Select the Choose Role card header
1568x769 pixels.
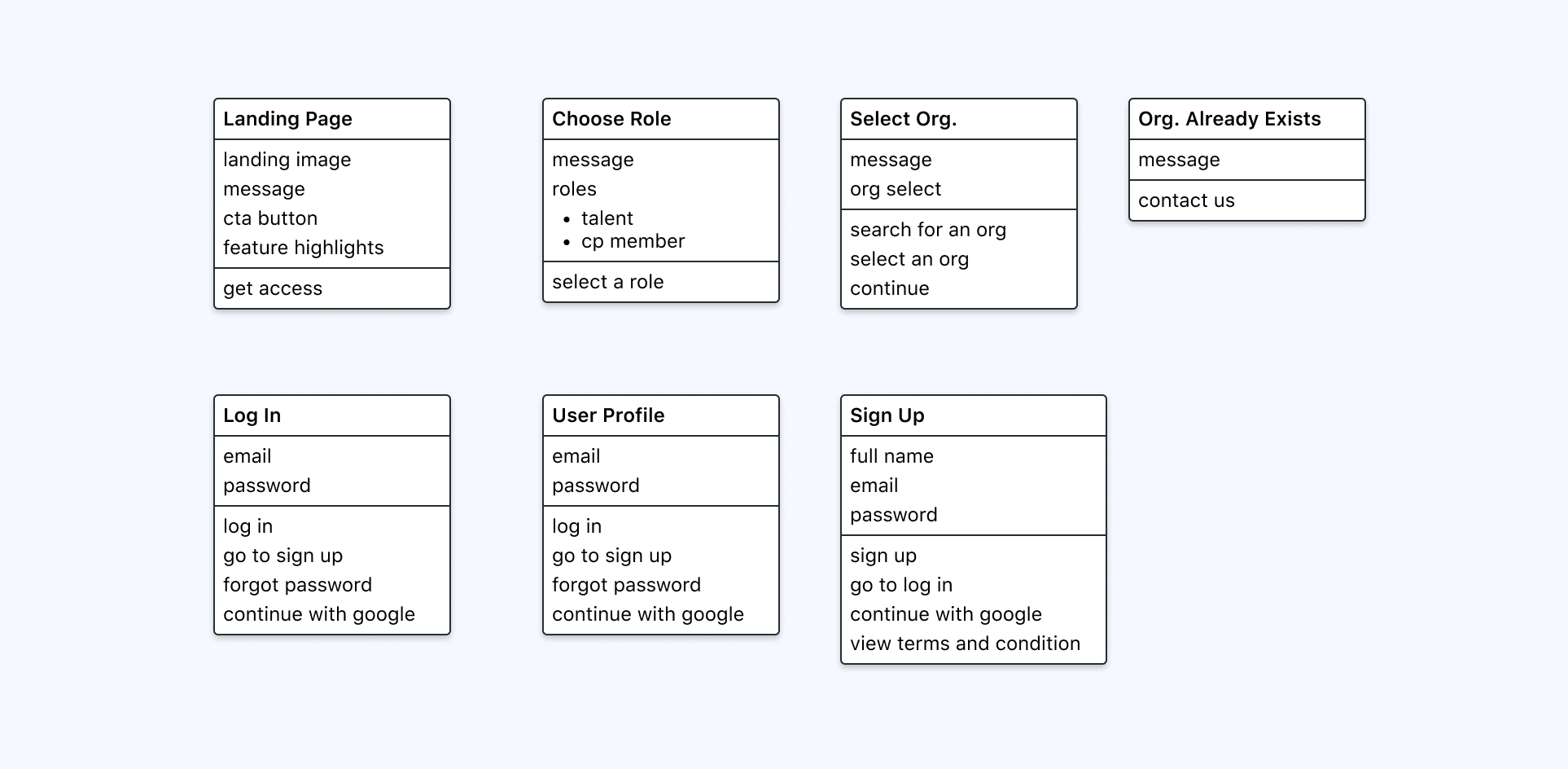(611, 119)
